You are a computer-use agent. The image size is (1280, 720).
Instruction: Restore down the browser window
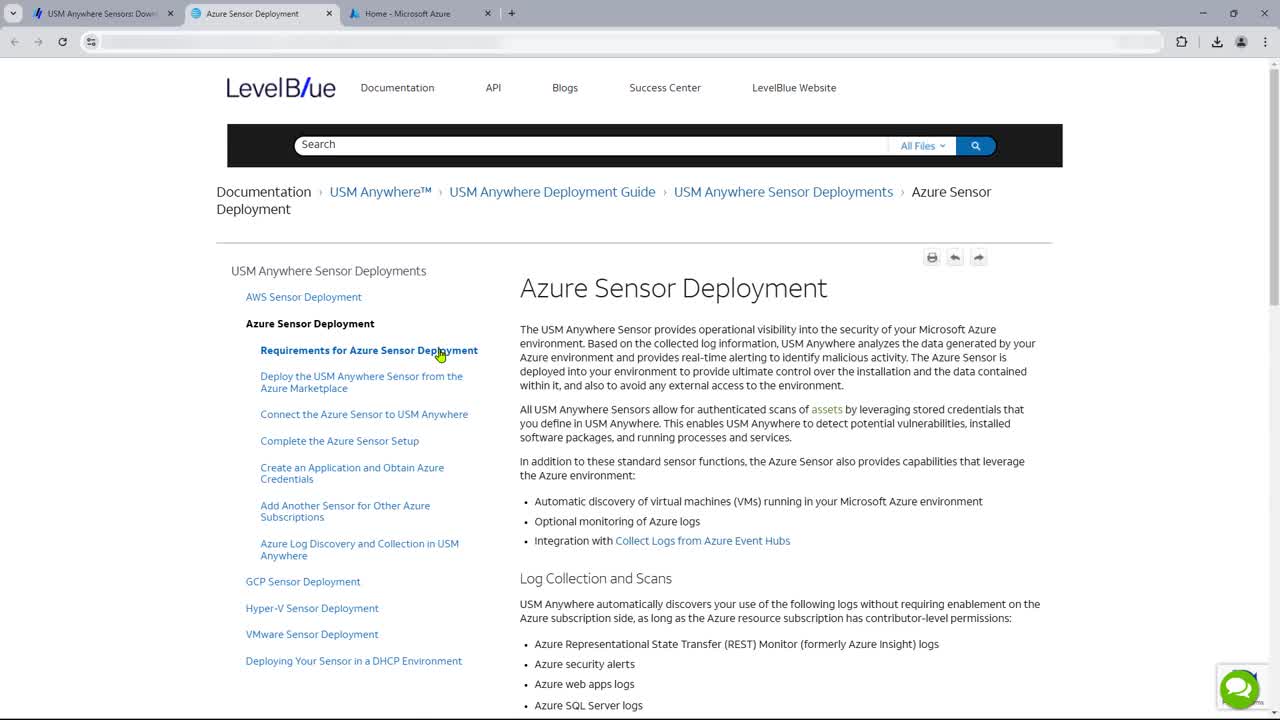point(1234,13)
